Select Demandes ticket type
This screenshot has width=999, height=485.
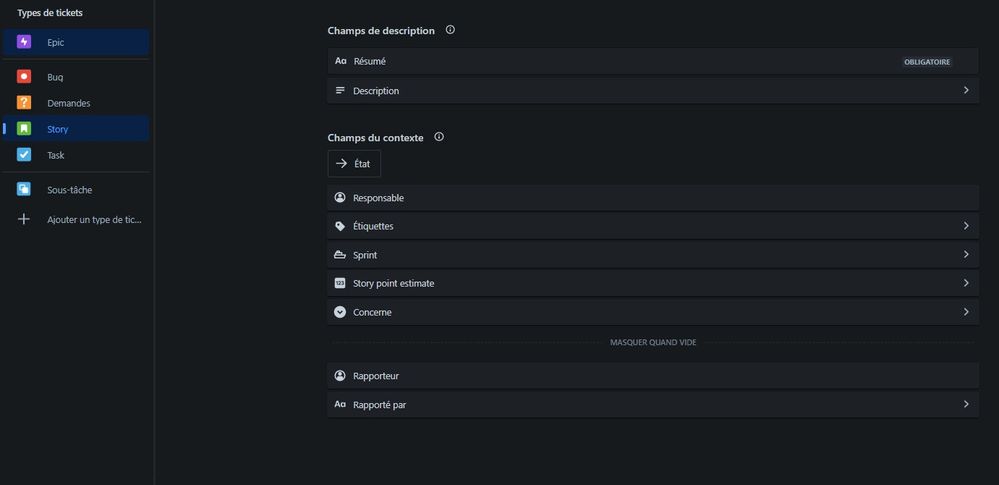click(76, 103)
